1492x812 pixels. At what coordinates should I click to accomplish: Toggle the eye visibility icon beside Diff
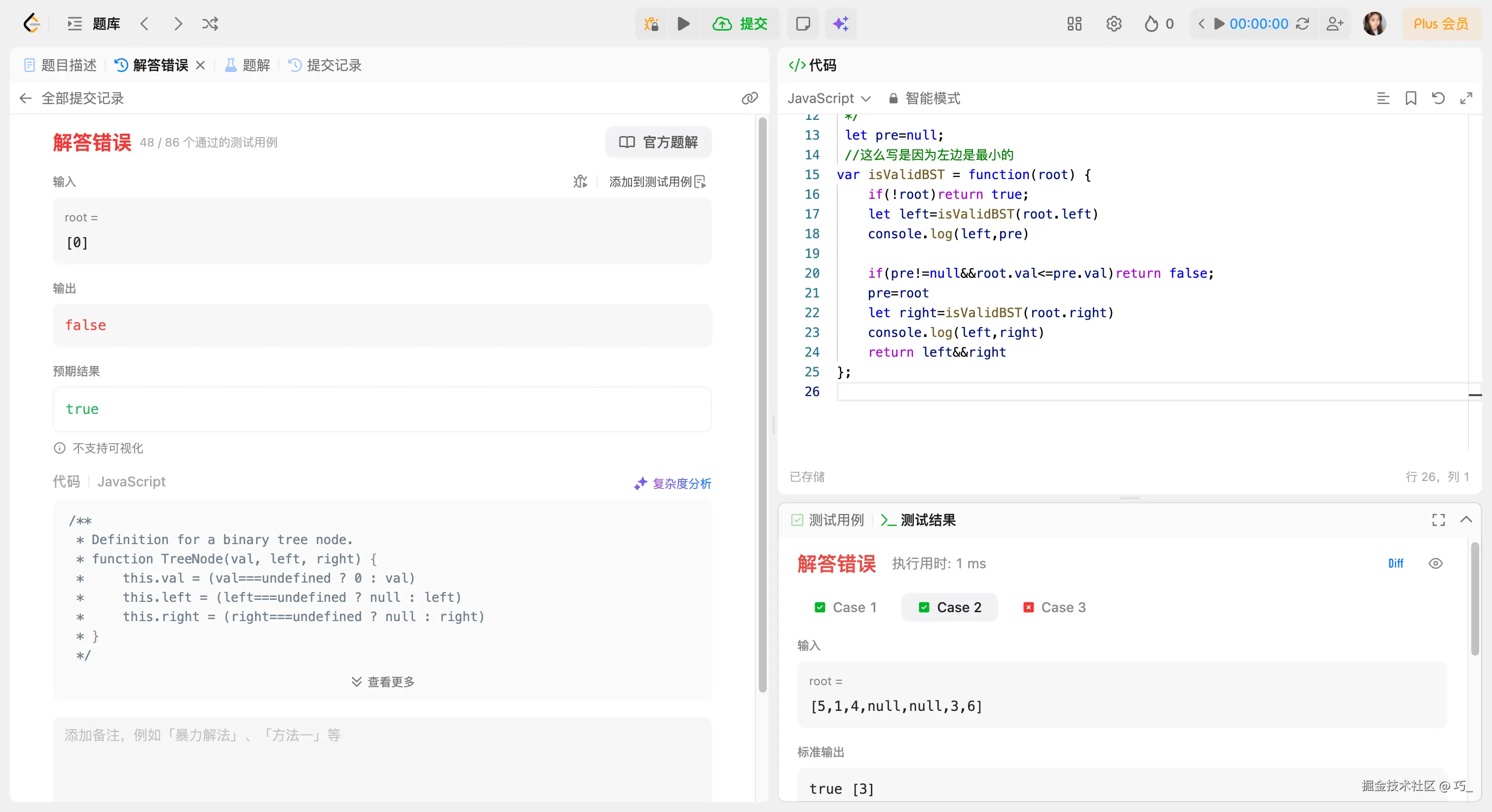[1435, 563]
